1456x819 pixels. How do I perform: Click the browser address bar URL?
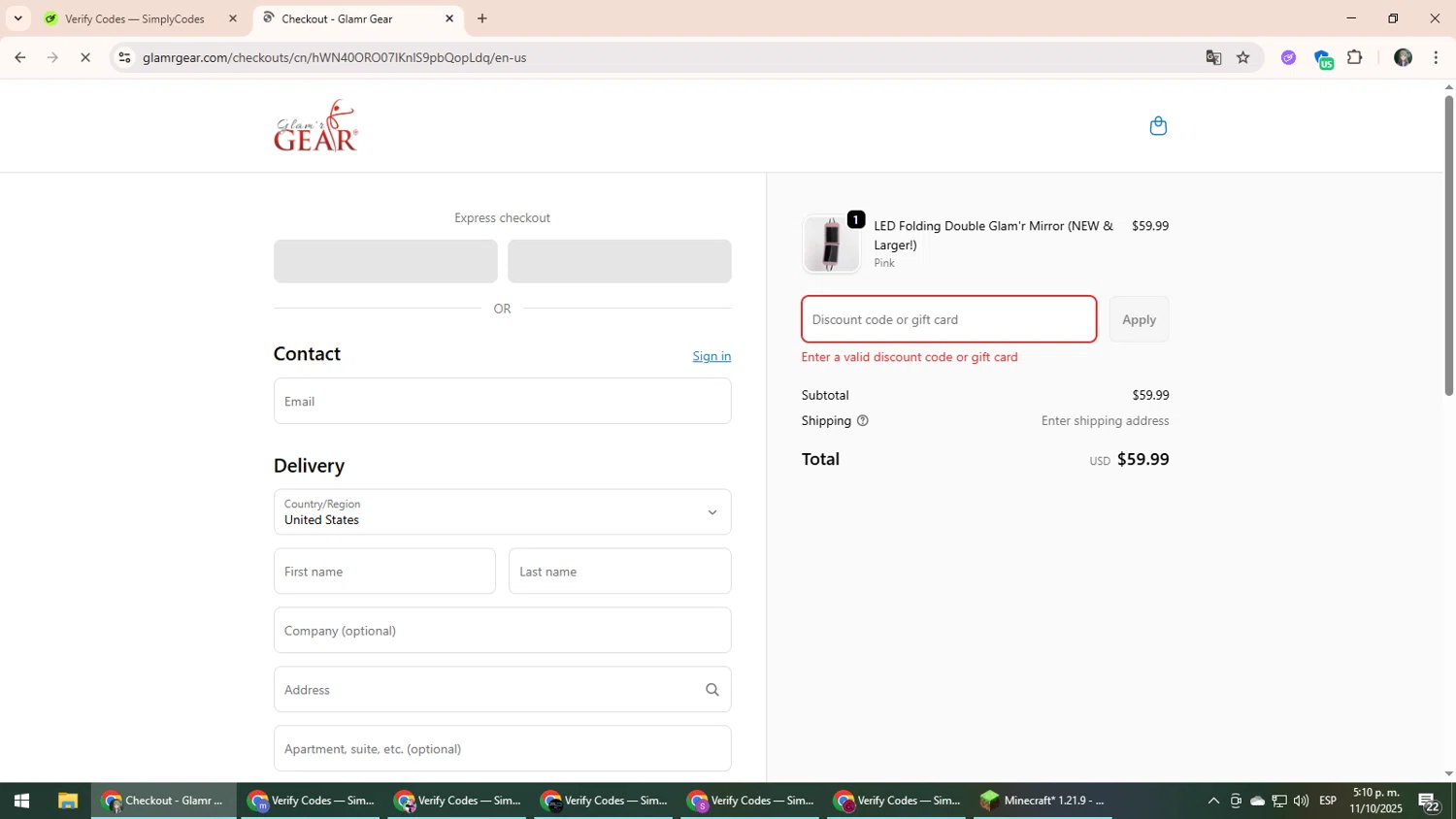tap(334, 57)
